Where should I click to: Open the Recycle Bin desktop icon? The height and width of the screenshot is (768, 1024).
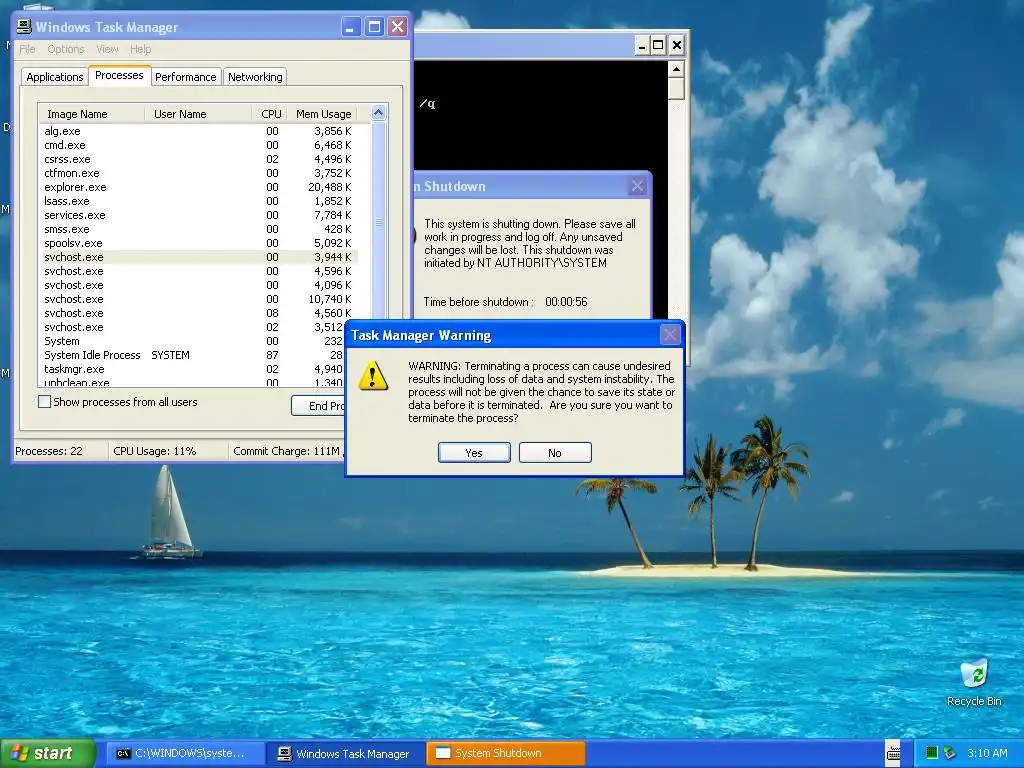tap(974, 682)
